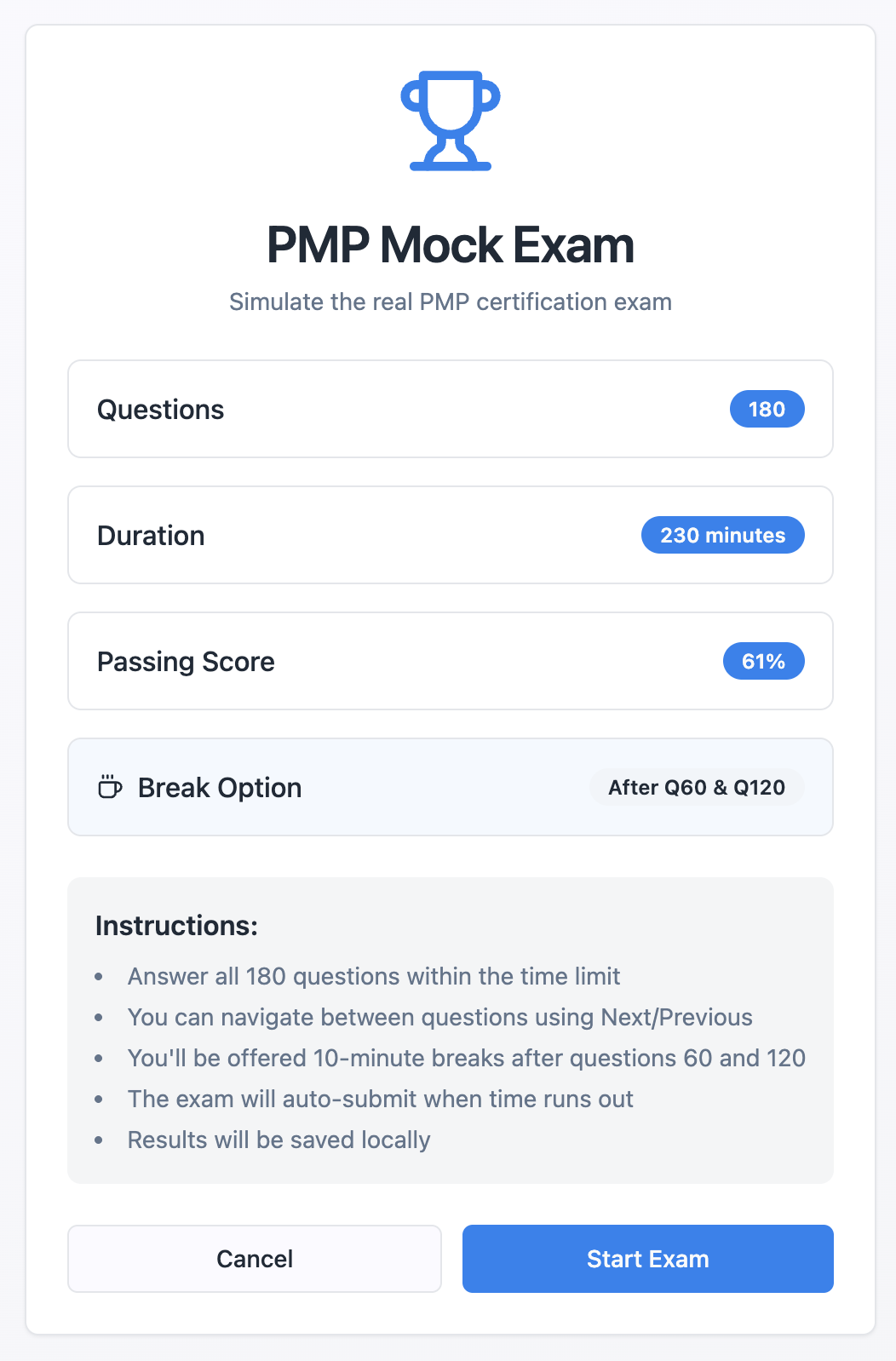Click the 10-minute breaks instruction line

[467, 1058]
